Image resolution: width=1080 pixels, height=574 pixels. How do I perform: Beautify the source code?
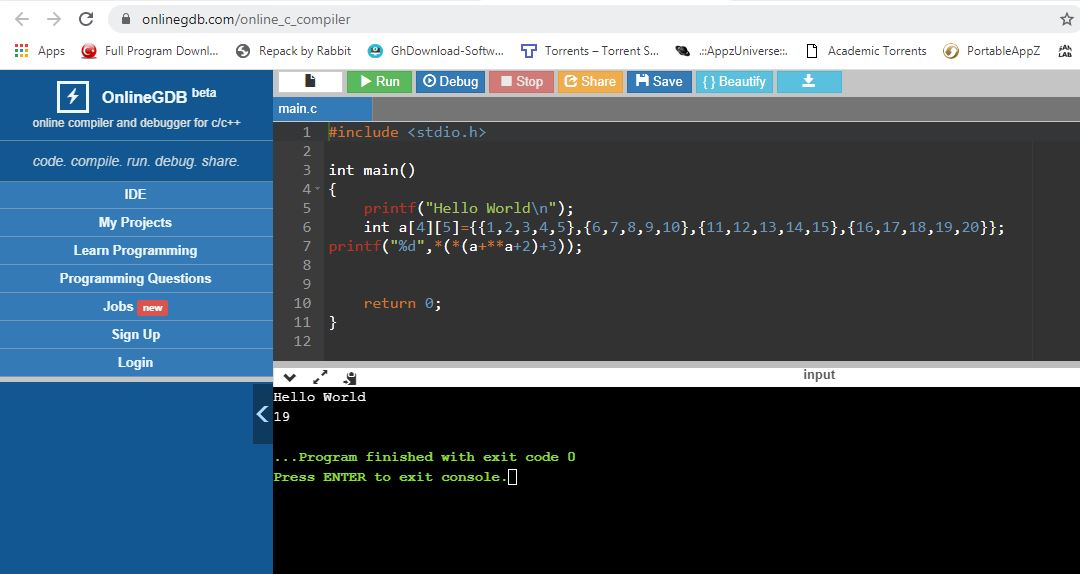(x=734, y=81)
